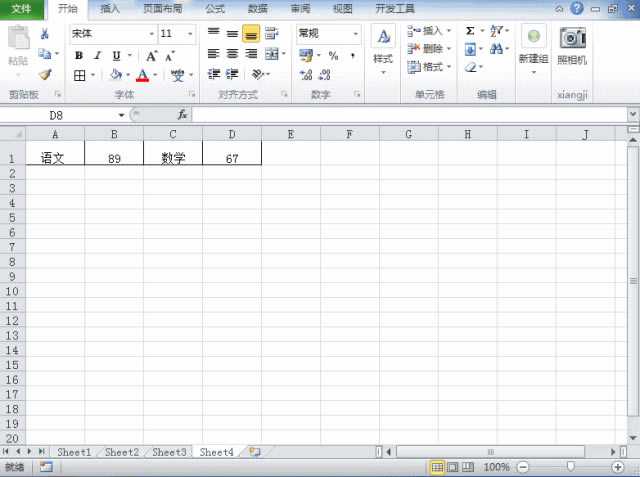Screen dimensions: 640x477
Task: Switch to 数据 tab
Action: (258, 9)
